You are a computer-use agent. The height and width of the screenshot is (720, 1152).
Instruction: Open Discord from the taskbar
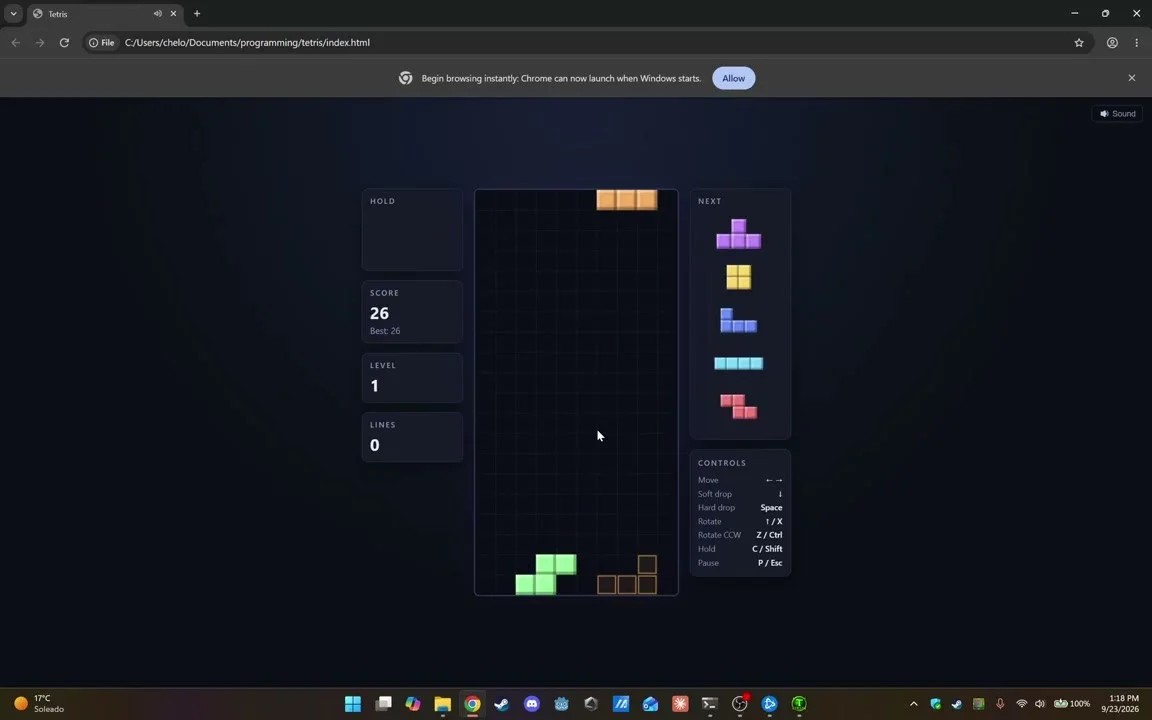(532, 704)
